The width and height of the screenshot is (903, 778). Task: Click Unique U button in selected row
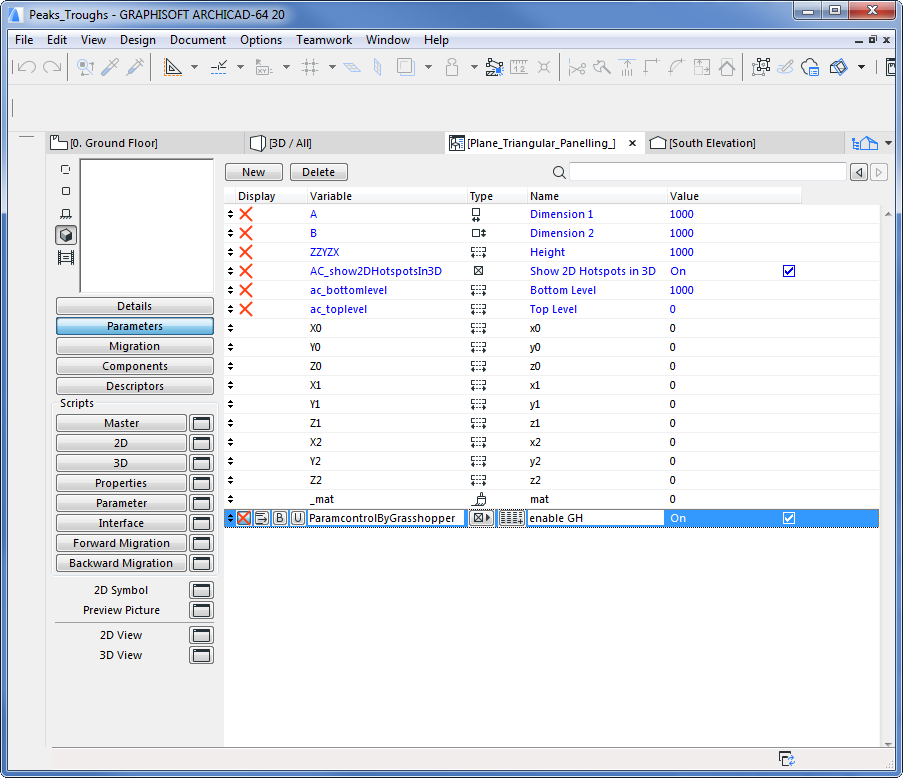[298, 518]
